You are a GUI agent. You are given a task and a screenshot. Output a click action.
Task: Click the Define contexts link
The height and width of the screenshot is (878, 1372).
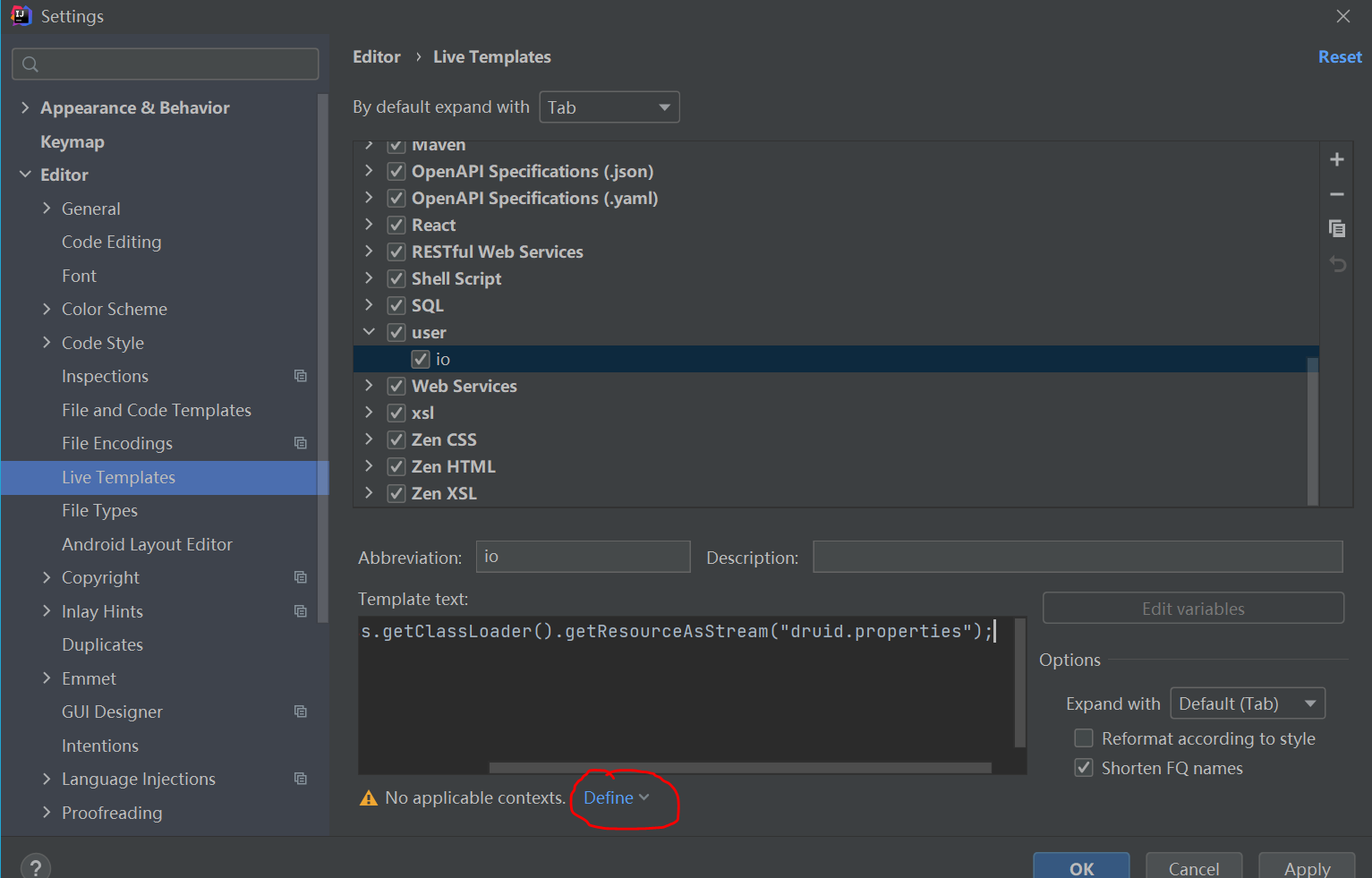click(x=616, y=797)
